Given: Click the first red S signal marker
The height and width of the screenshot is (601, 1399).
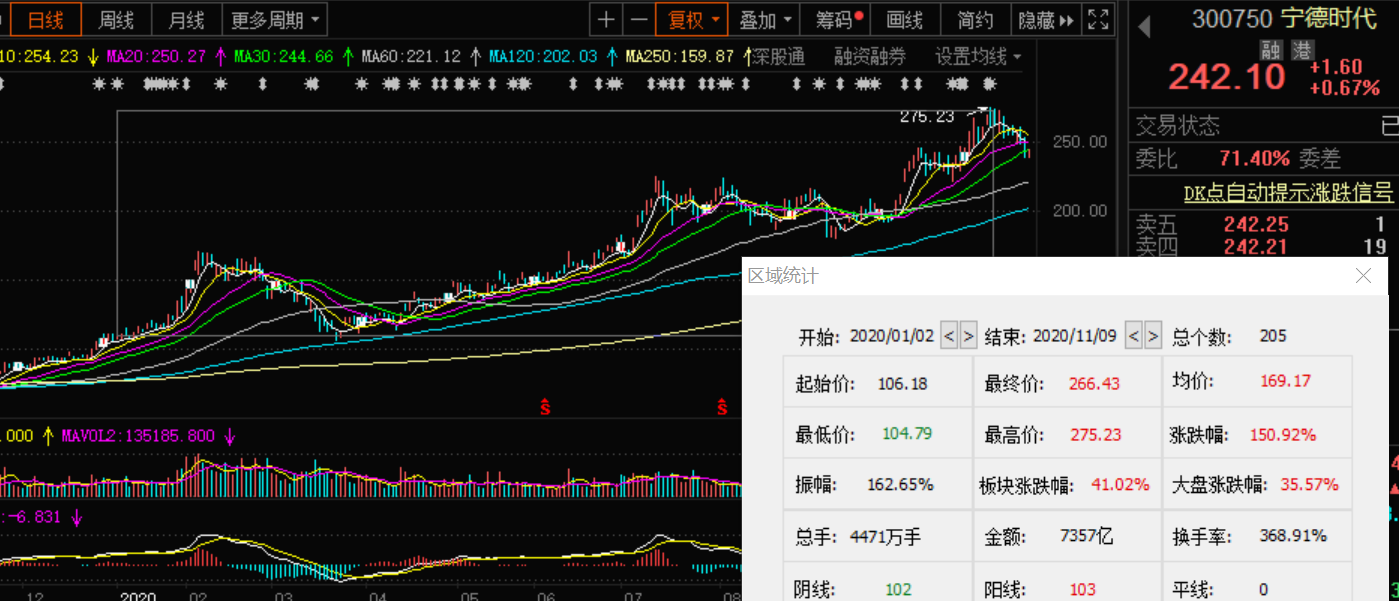Looking at the screenshot, I should point(546,407).
